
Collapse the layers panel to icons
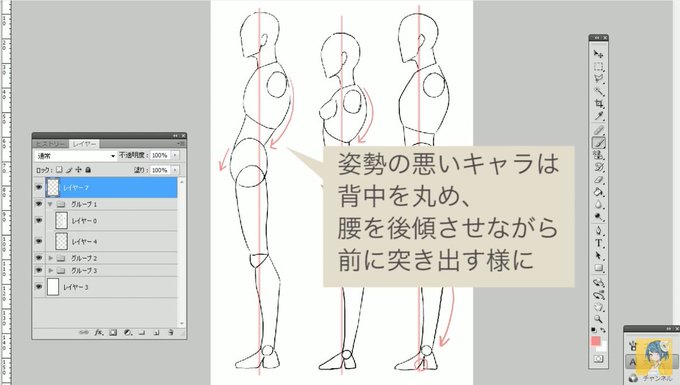click(176, 136)
